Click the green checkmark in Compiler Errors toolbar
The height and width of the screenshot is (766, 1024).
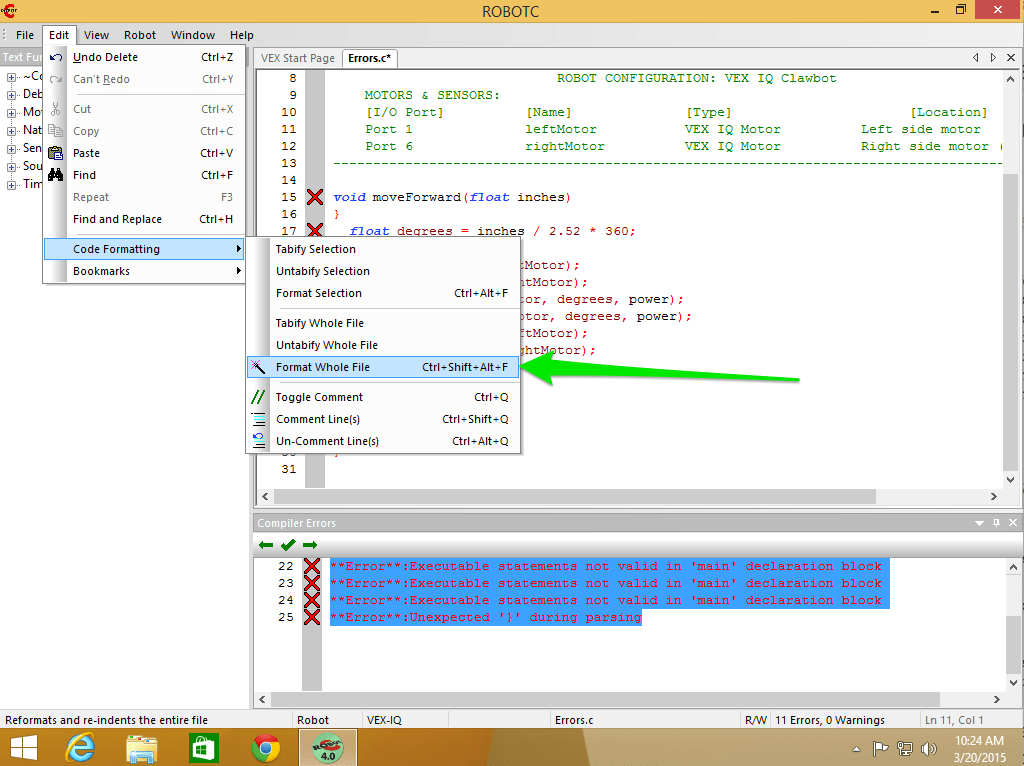[287, 545]
